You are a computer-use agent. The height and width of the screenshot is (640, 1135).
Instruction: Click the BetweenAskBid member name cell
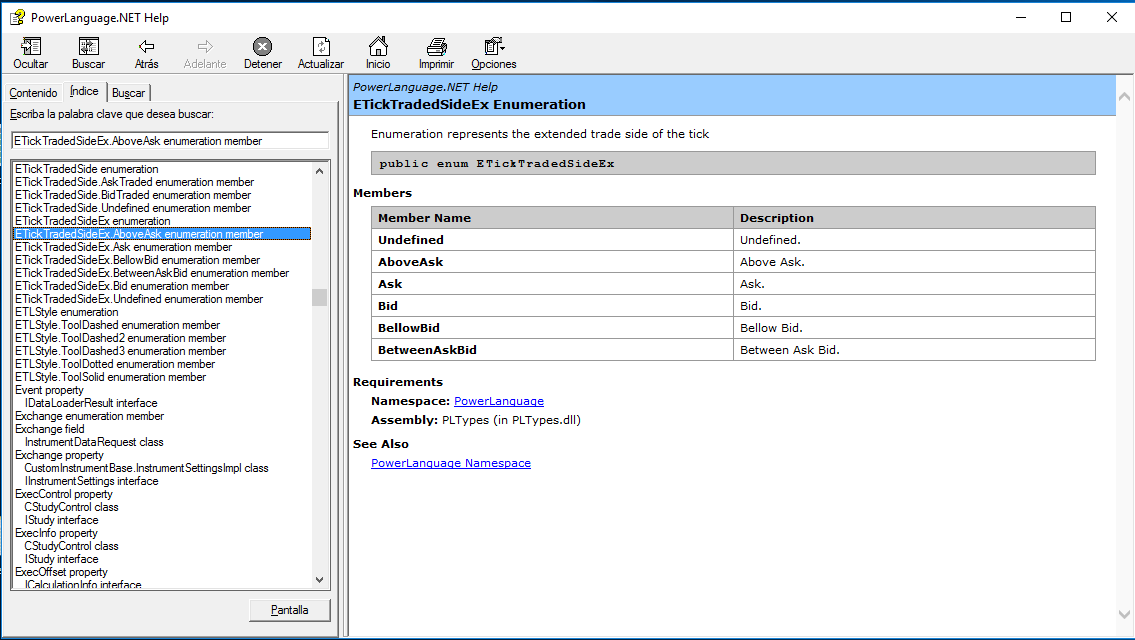[552, 350]
